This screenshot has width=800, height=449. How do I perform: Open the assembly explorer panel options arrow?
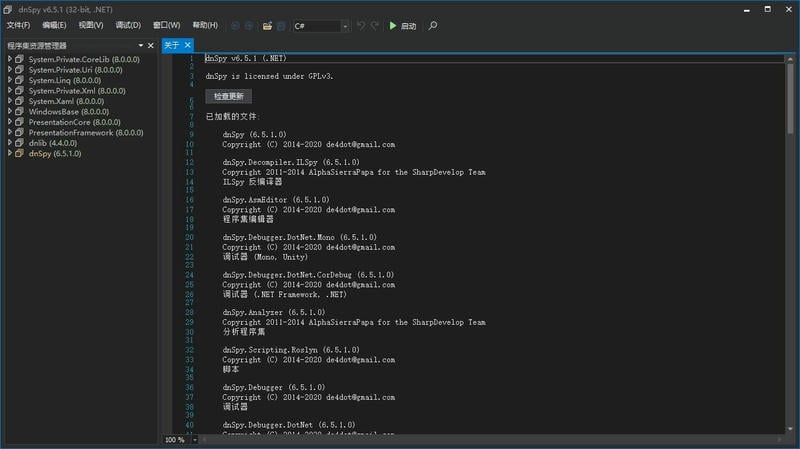pos(141,45)
